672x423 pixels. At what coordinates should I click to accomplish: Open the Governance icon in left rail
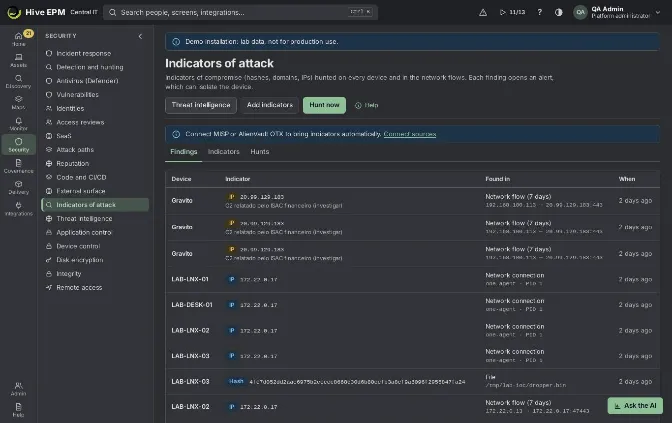pos(18,166)
